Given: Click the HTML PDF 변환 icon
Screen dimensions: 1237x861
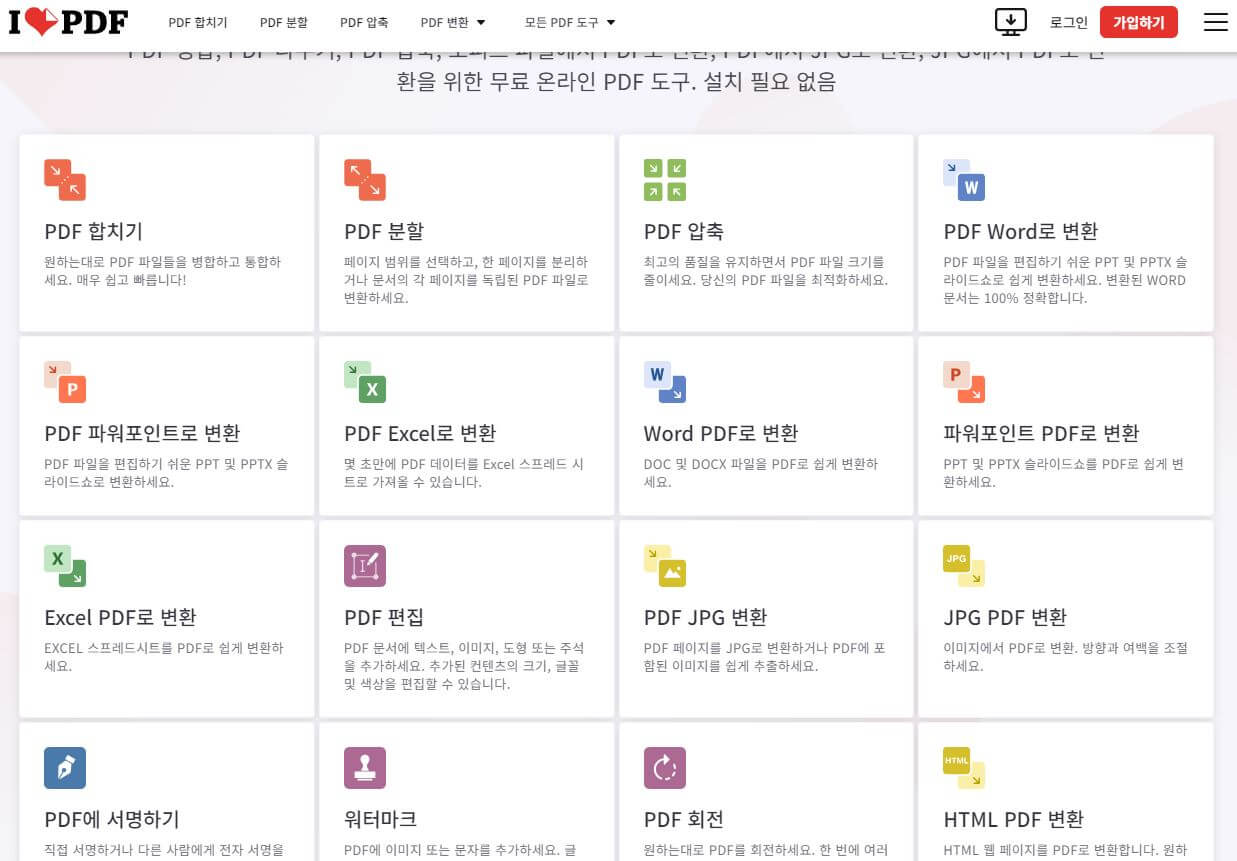Looking at the screenshot, I should [964, 767].
